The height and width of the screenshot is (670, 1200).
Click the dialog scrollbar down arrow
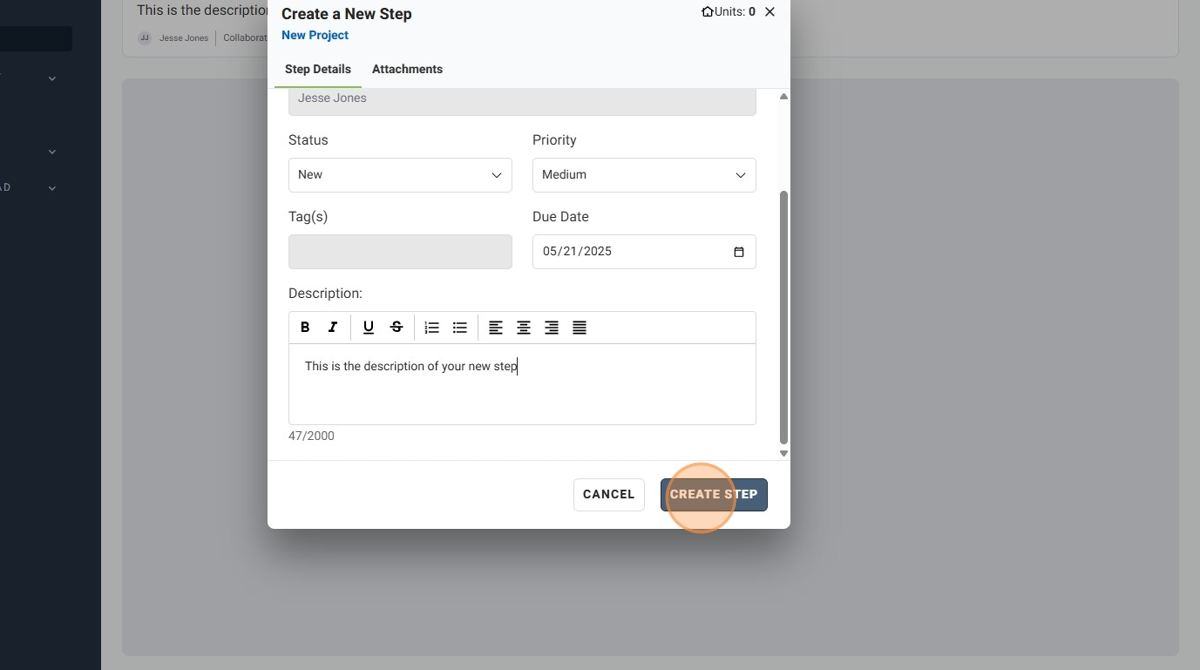pyautogui.click(x=784, y=453)
